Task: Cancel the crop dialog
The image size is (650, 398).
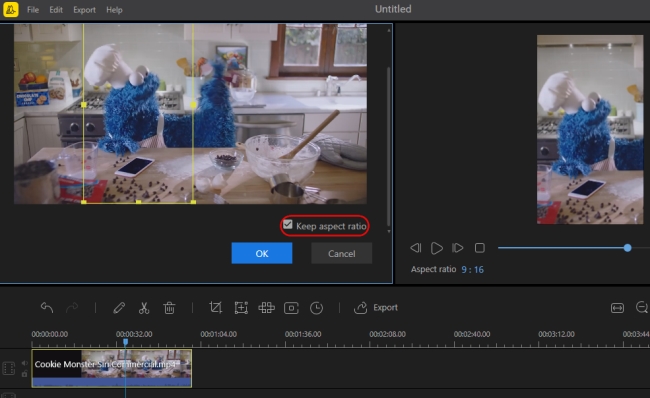Action: point(342,253)
